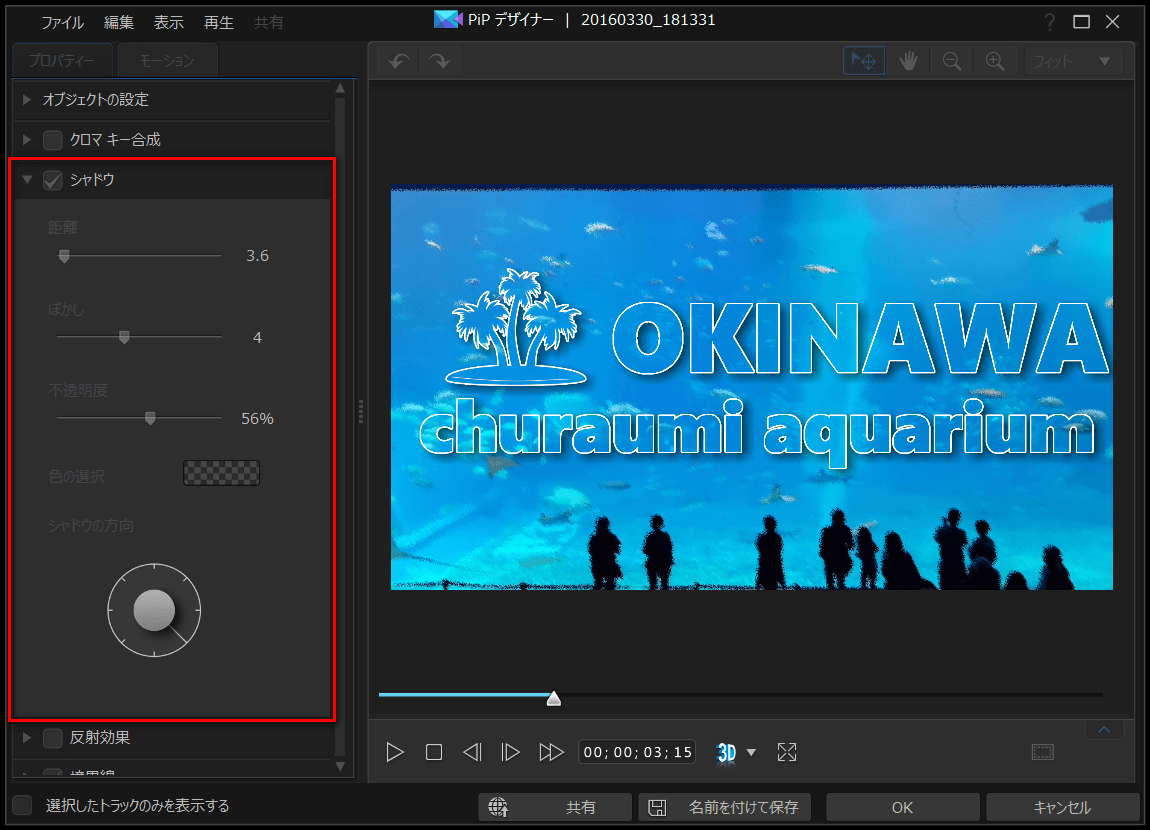Click the zoom in magnifier
Viewport: 1150px width, 830px height.
995,61
